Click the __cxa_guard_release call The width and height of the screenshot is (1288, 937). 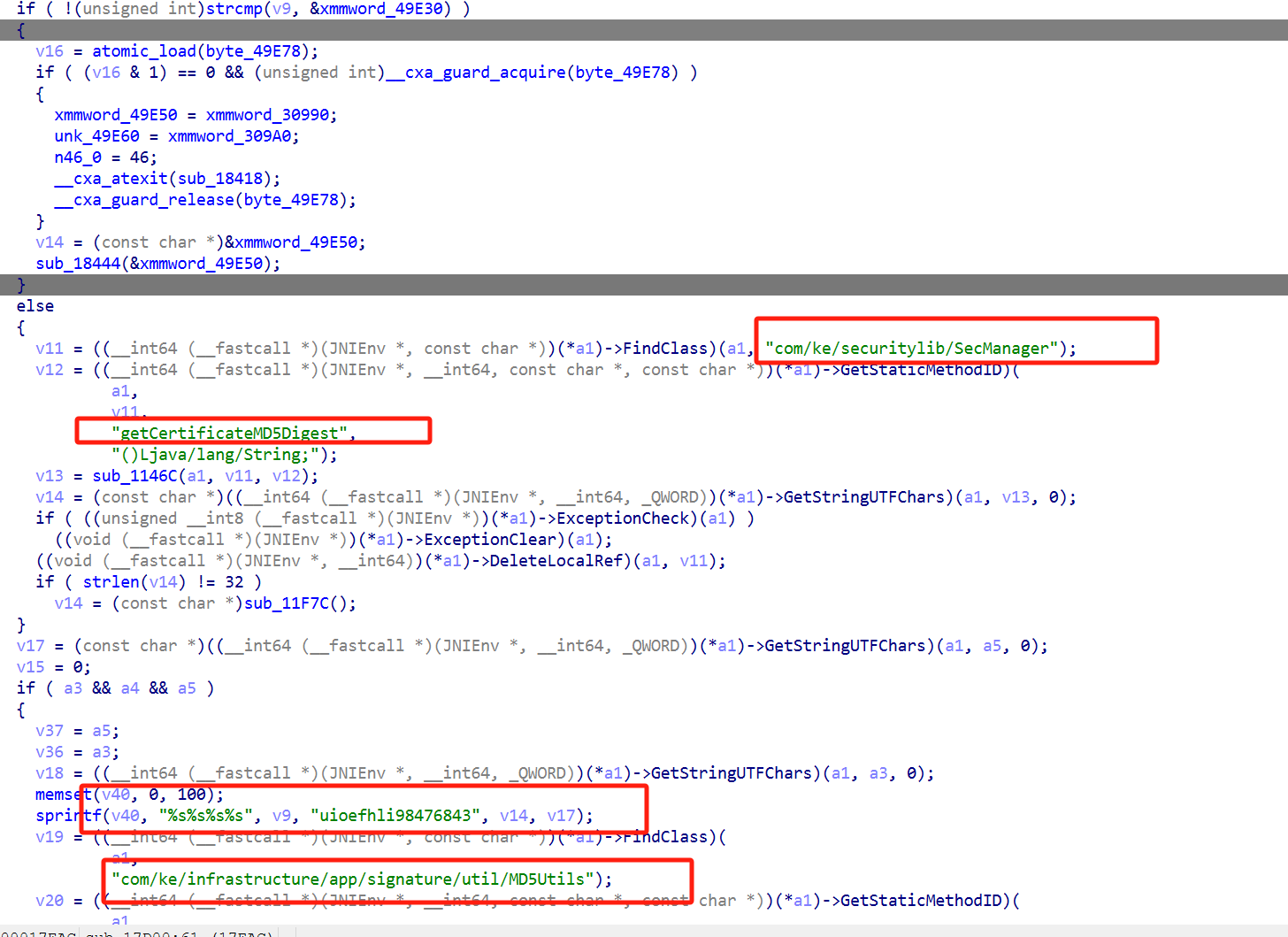pos(144,200)
